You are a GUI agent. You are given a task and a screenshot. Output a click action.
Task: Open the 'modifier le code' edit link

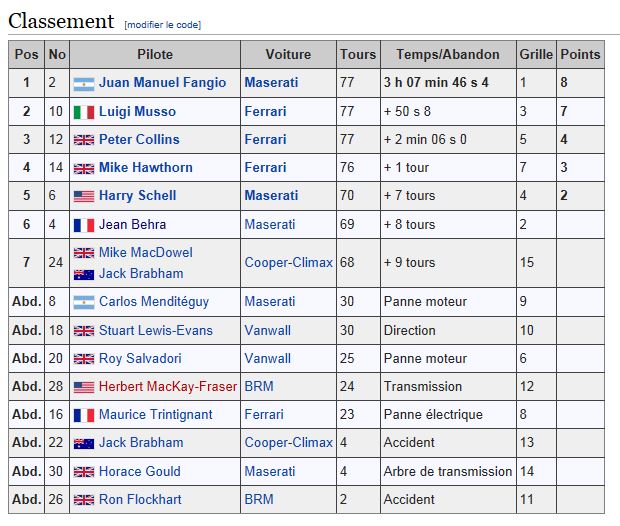click(x=163, y=25)
